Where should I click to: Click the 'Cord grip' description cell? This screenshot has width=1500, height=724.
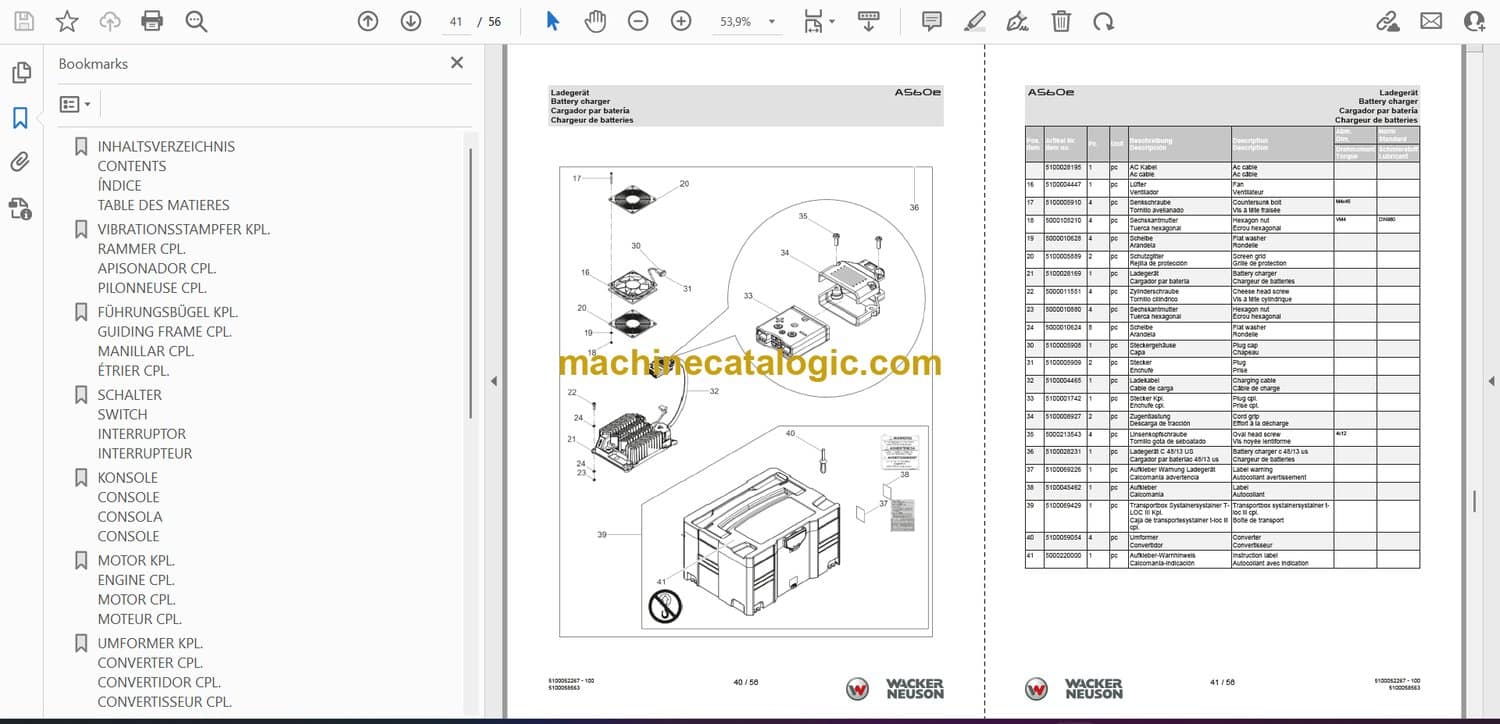(1246, 417)
